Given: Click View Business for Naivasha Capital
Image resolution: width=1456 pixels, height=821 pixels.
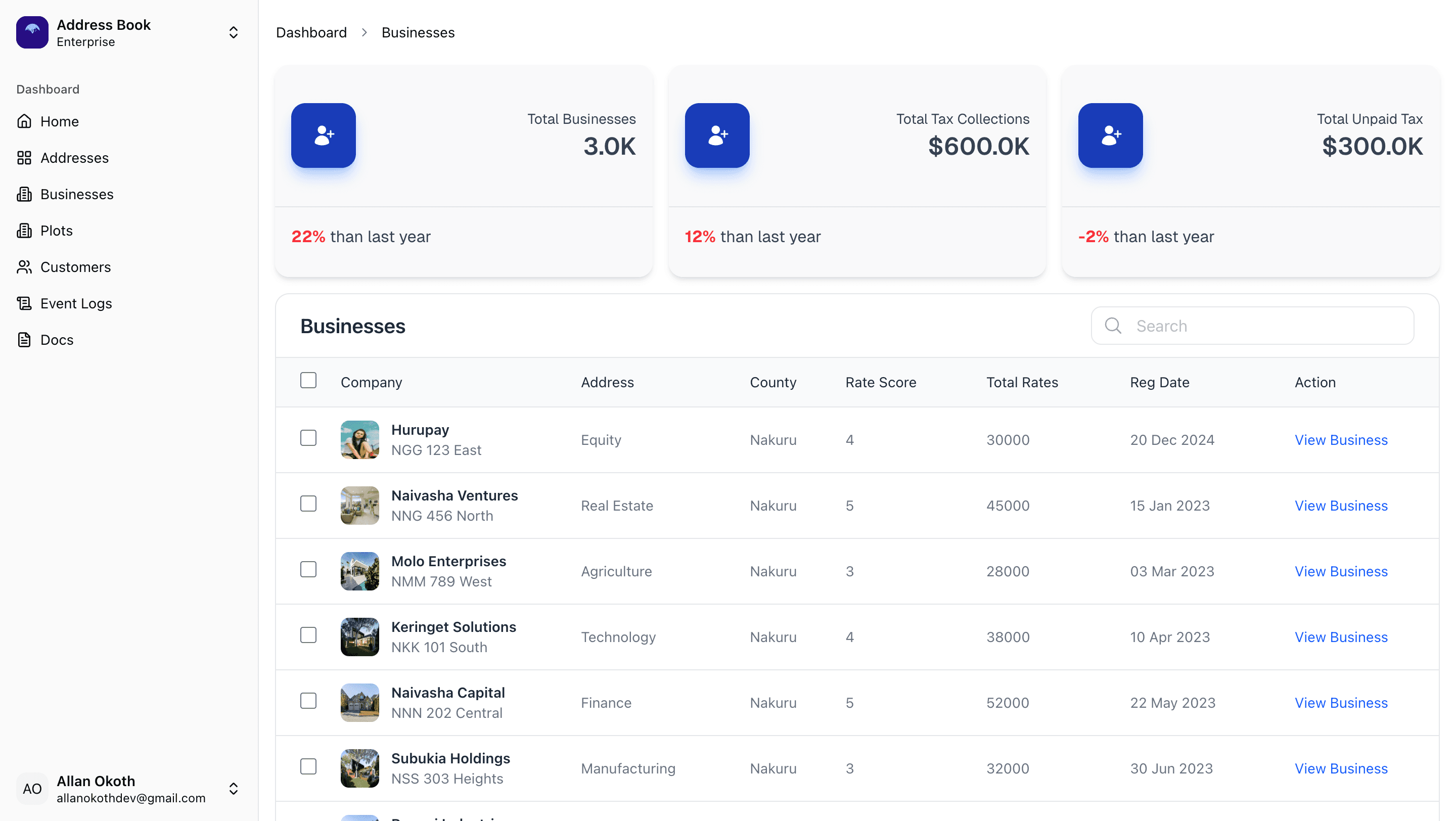Looking at the screenshot, I should [1341, 703].
